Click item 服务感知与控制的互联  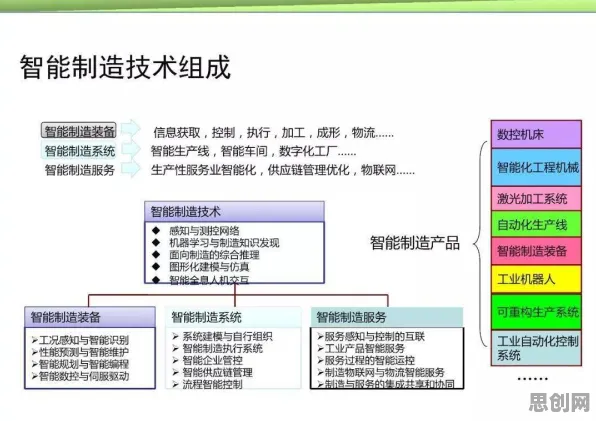(374, 336)
